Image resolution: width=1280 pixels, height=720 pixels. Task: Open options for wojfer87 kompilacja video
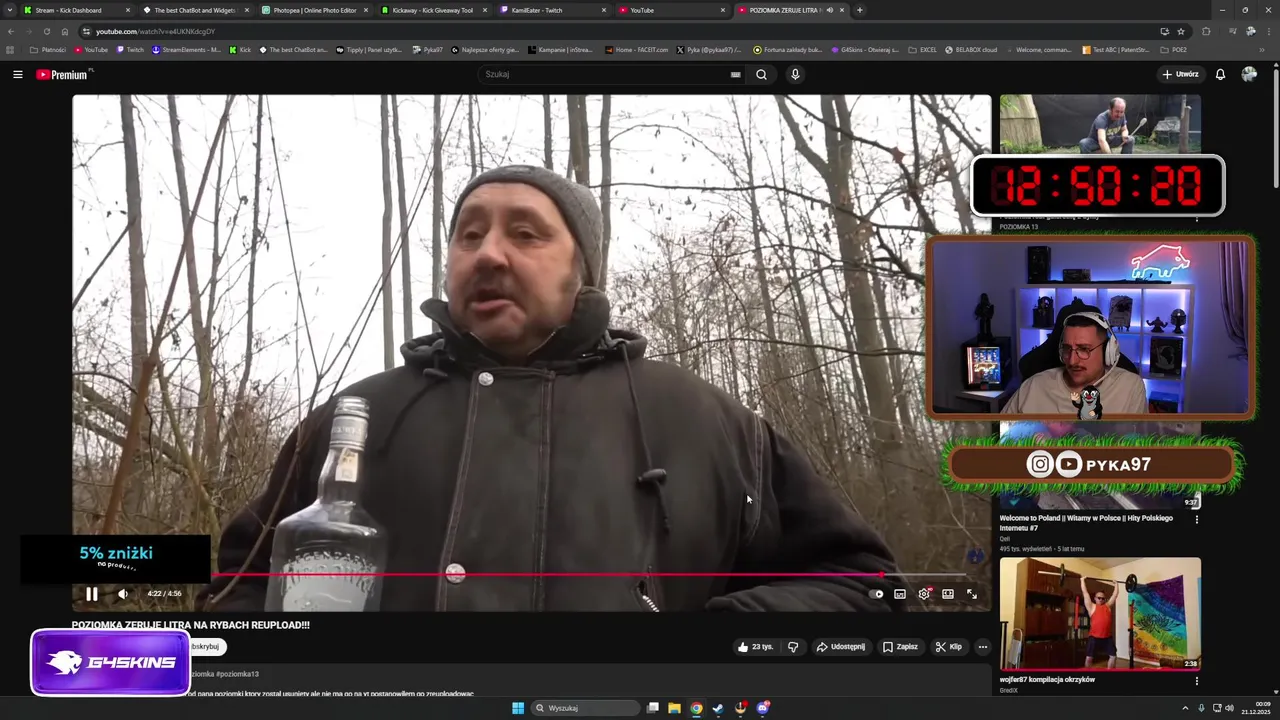pos(1196,681)
